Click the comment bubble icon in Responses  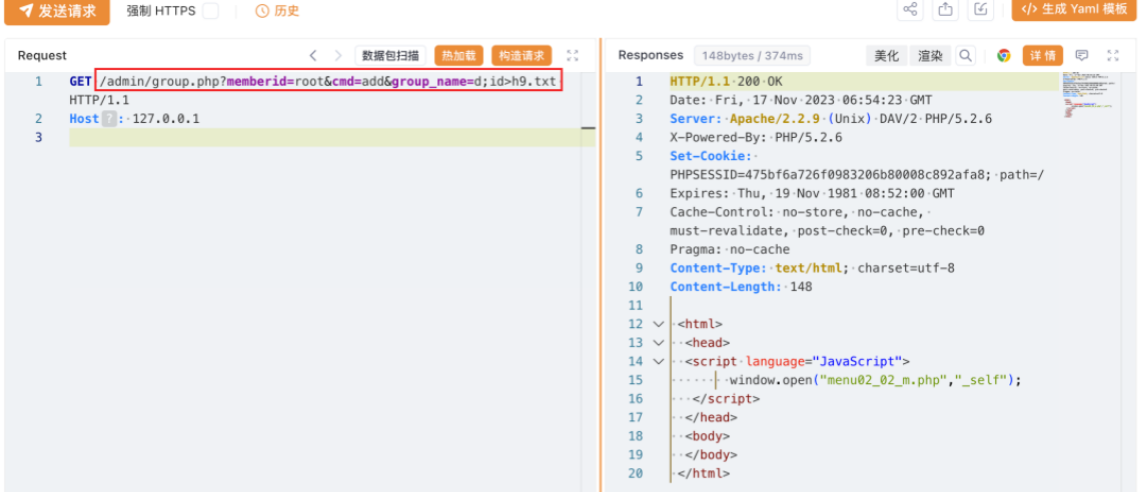pyautogui.click(x=1082, y=56)
